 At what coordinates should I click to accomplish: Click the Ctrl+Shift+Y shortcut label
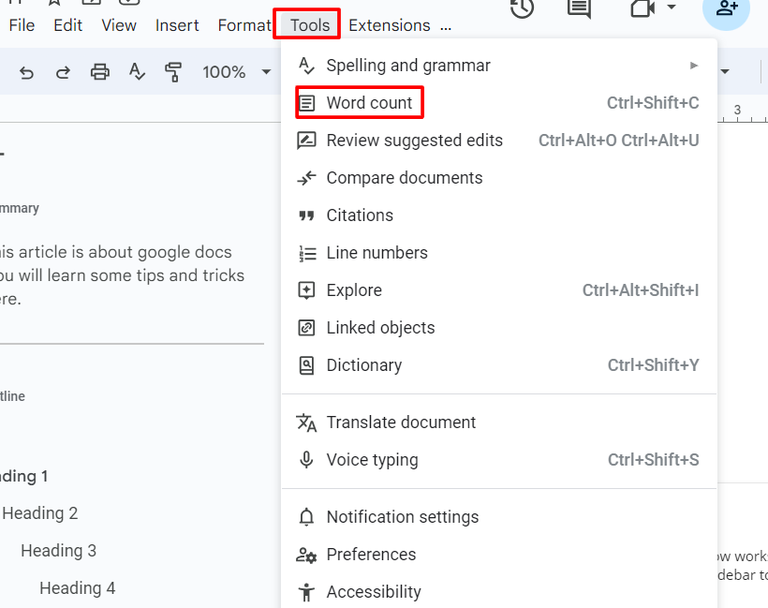point(653,365)
